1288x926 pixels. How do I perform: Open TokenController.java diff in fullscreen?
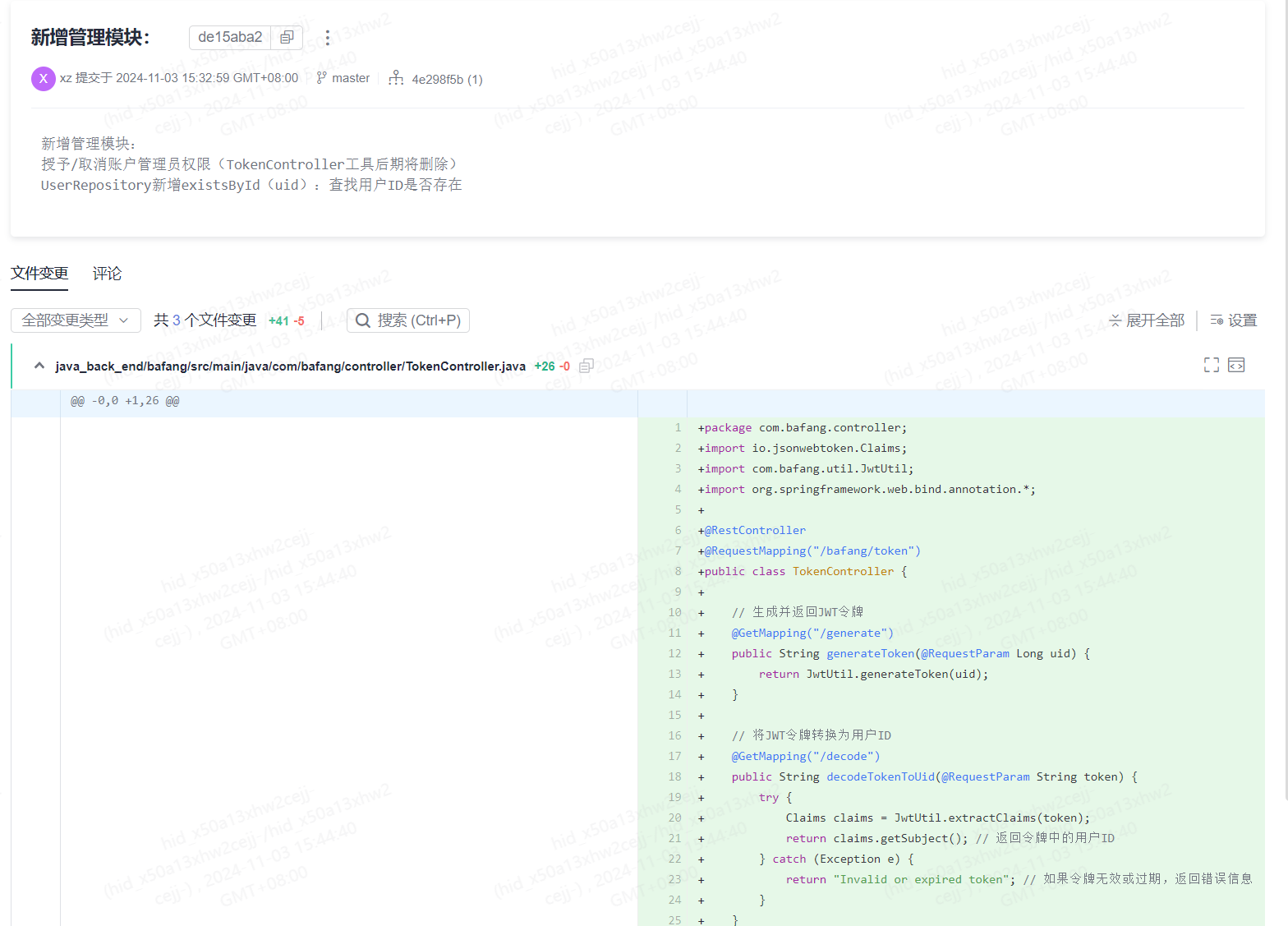1212,365
